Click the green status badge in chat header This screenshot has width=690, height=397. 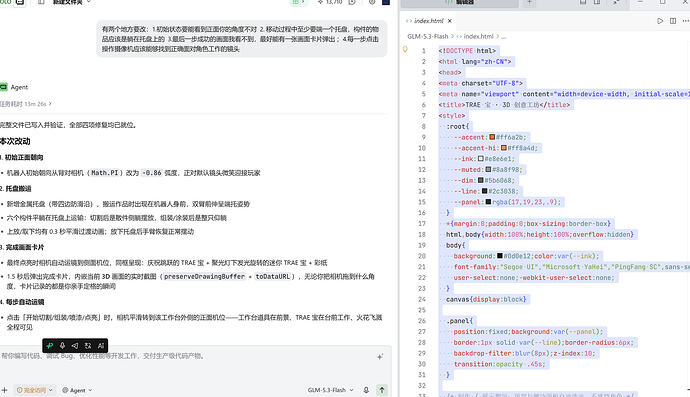(x=298, y=2)
